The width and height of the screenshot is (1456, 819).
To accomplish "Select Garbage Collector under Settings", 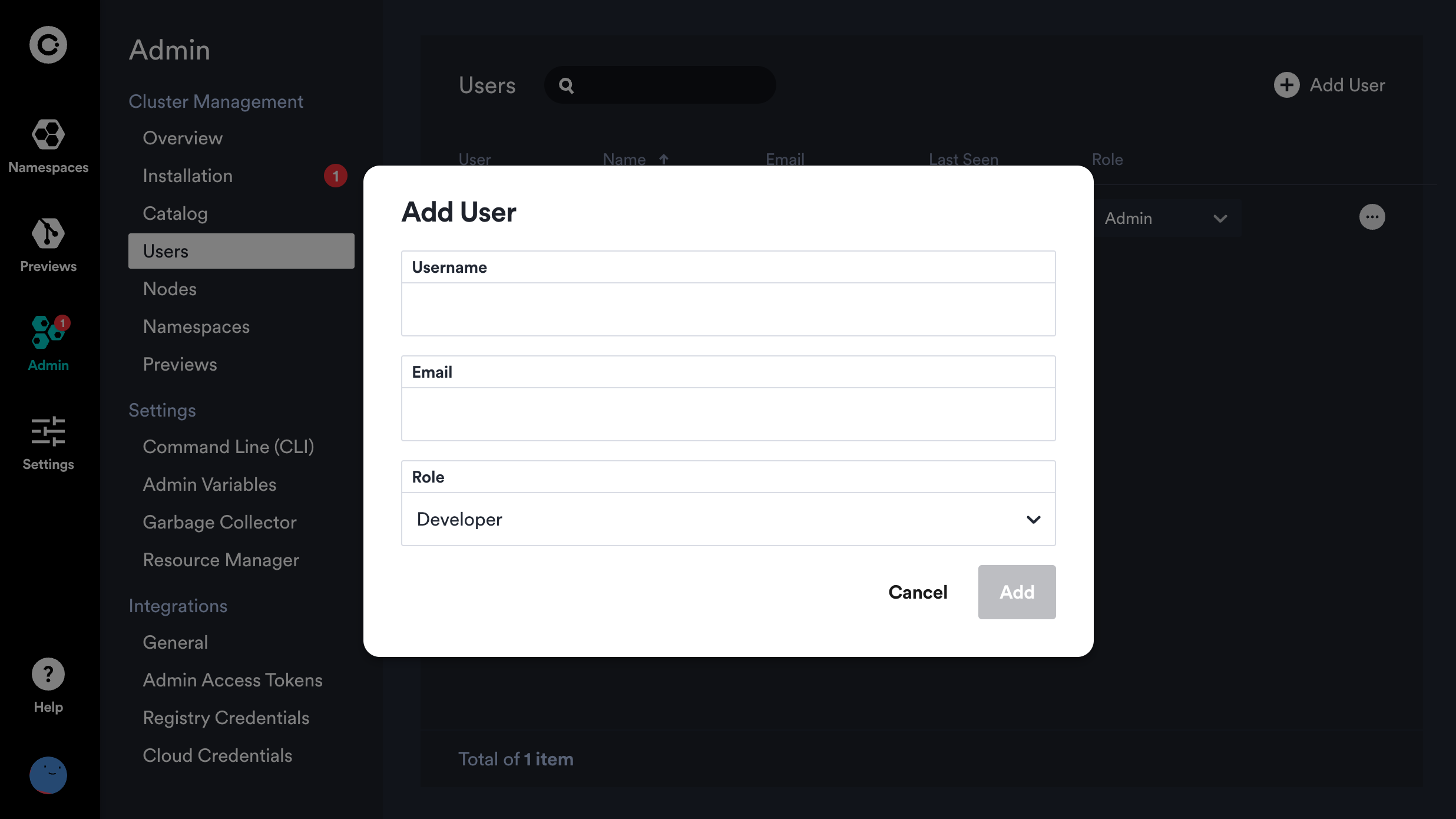I will click(x=219, y=522).
